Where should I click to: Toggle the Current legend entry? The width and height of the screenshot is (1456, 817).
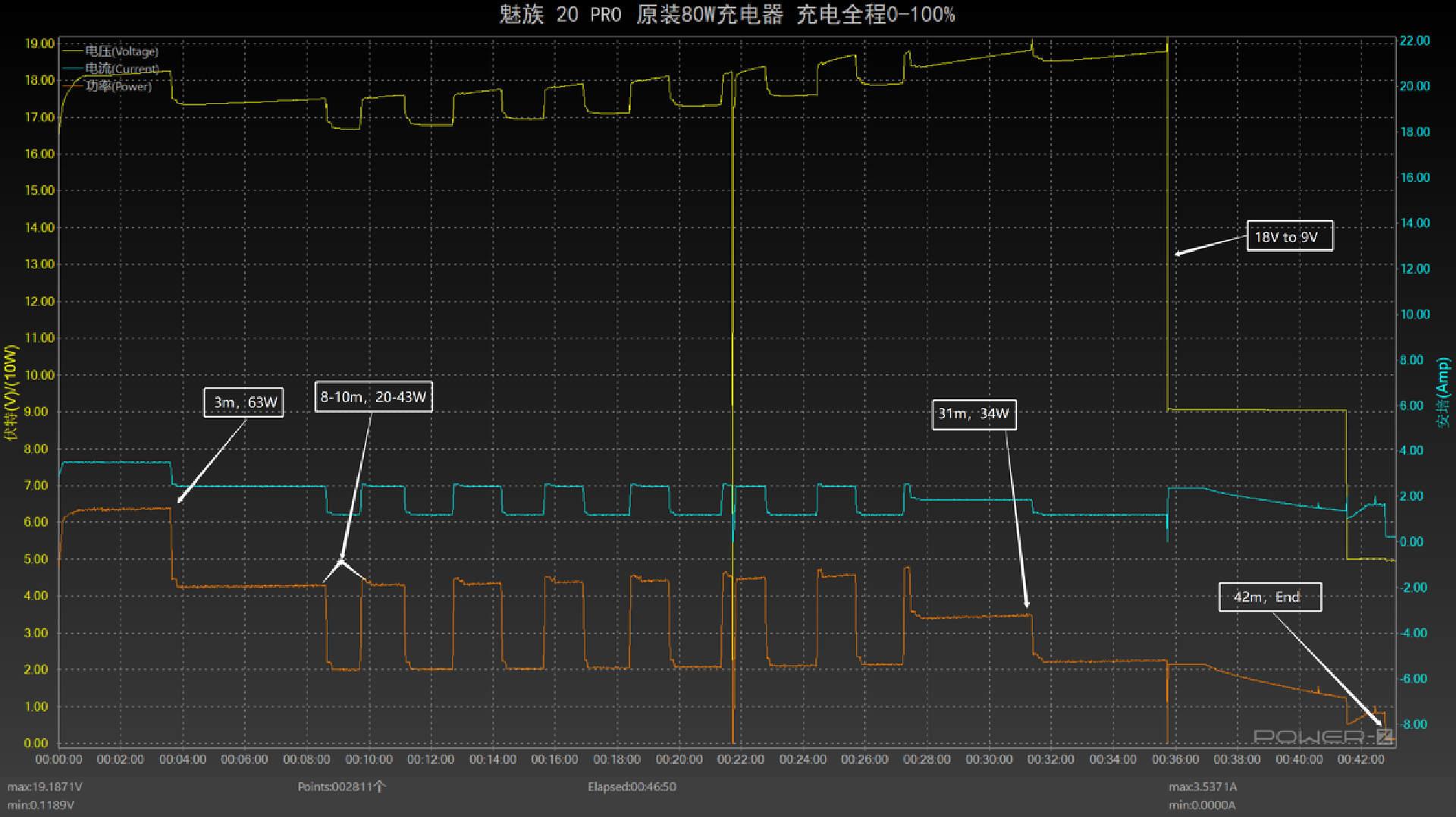111,68
